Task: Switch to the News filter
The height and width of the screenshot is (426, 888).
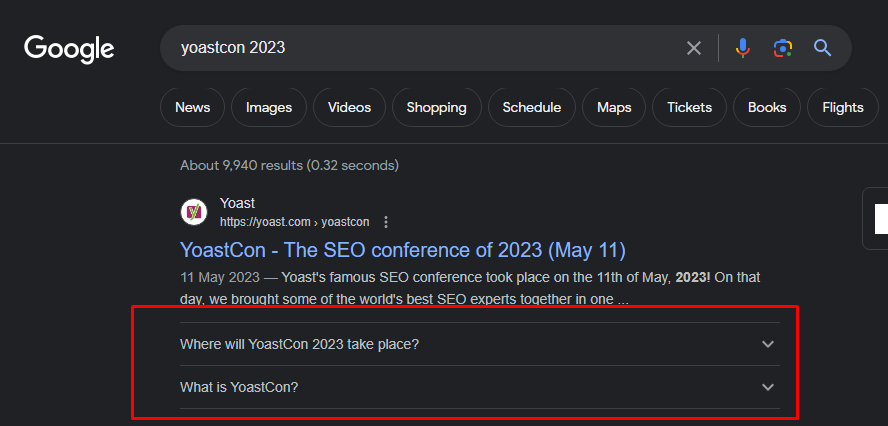Action: click(192, 107)
